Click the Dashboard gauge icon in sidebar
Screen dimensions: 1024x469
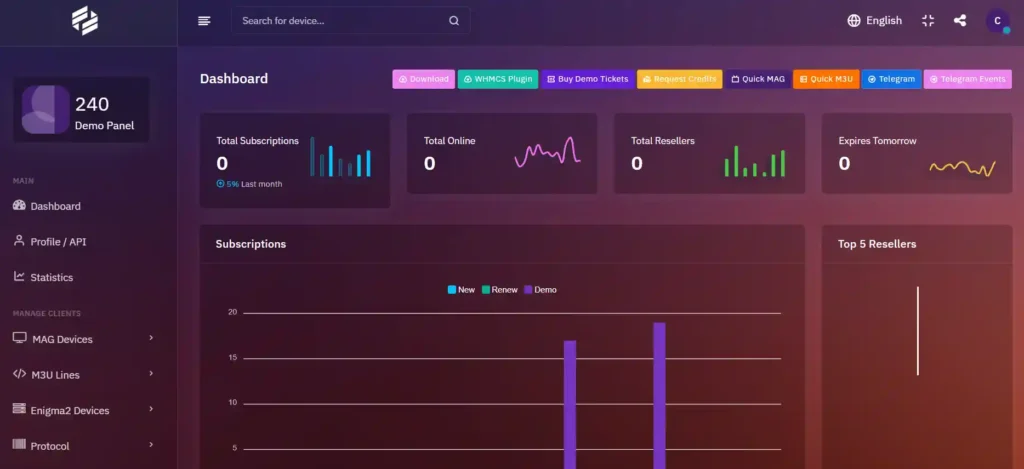coord(19,205)
